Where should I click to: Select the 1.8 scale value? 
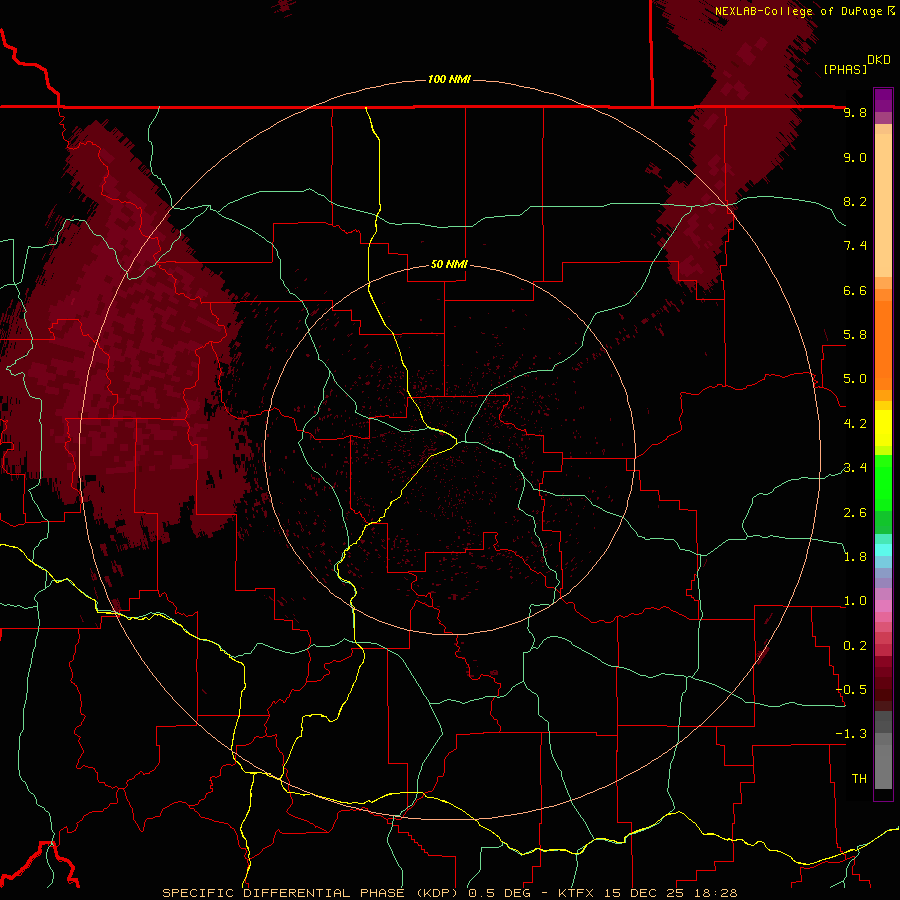[x=855, y=557]
